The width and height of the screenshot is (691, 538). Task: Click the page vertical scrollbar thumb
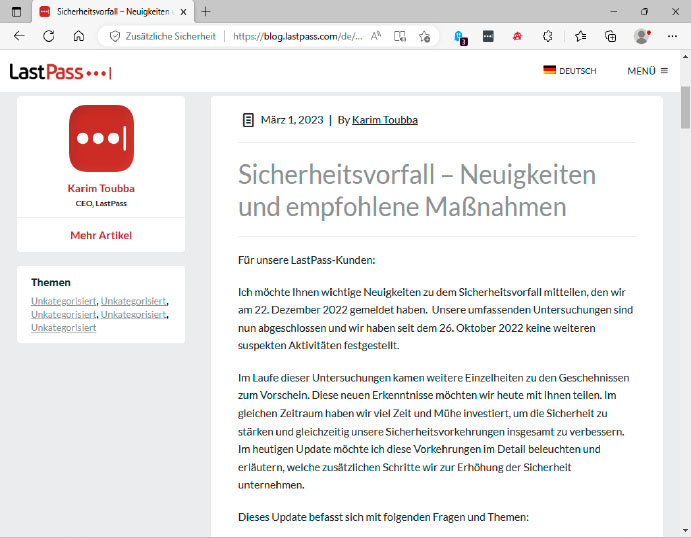[685, 108]
